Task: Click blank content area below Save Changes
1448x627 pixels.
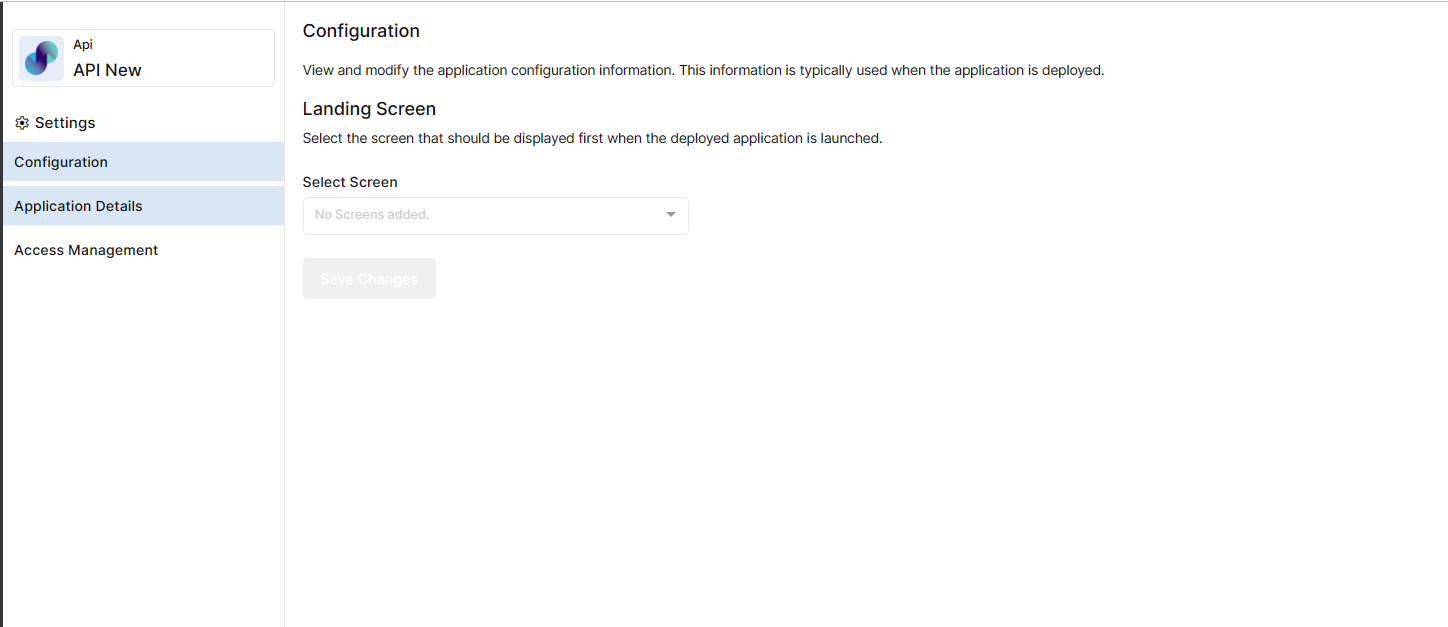Action: point(865,460)
